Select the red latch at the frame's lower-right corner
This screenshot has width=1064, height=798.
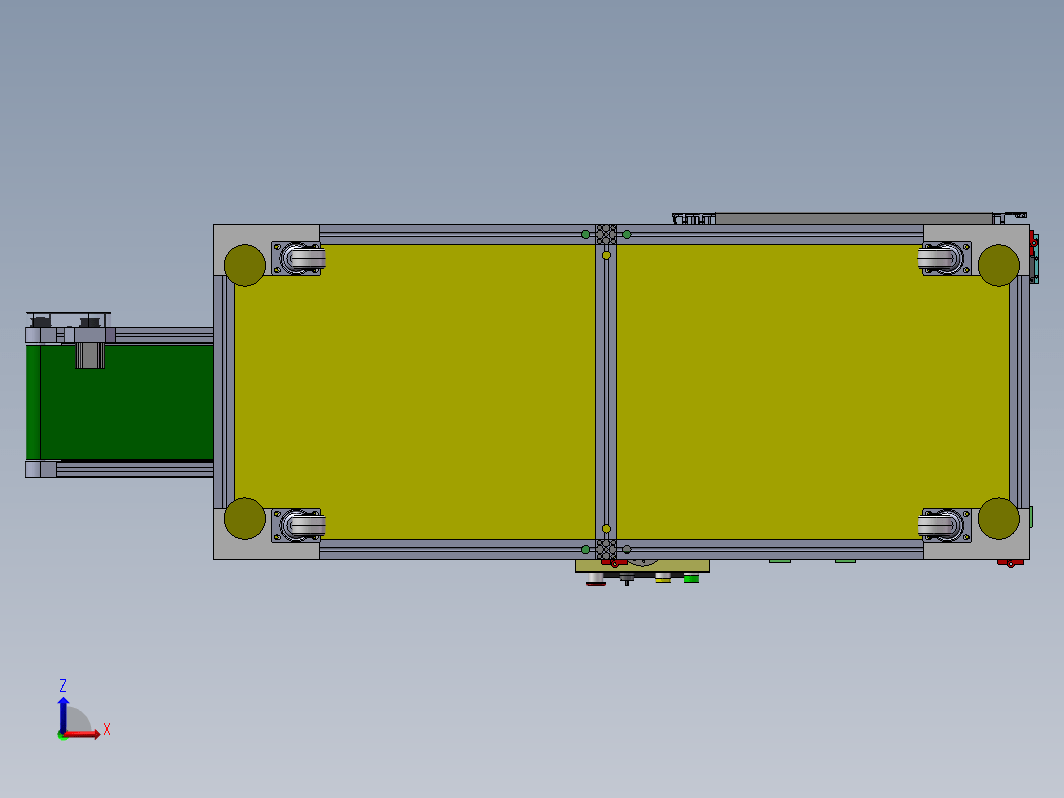[x=1010, y=563]
